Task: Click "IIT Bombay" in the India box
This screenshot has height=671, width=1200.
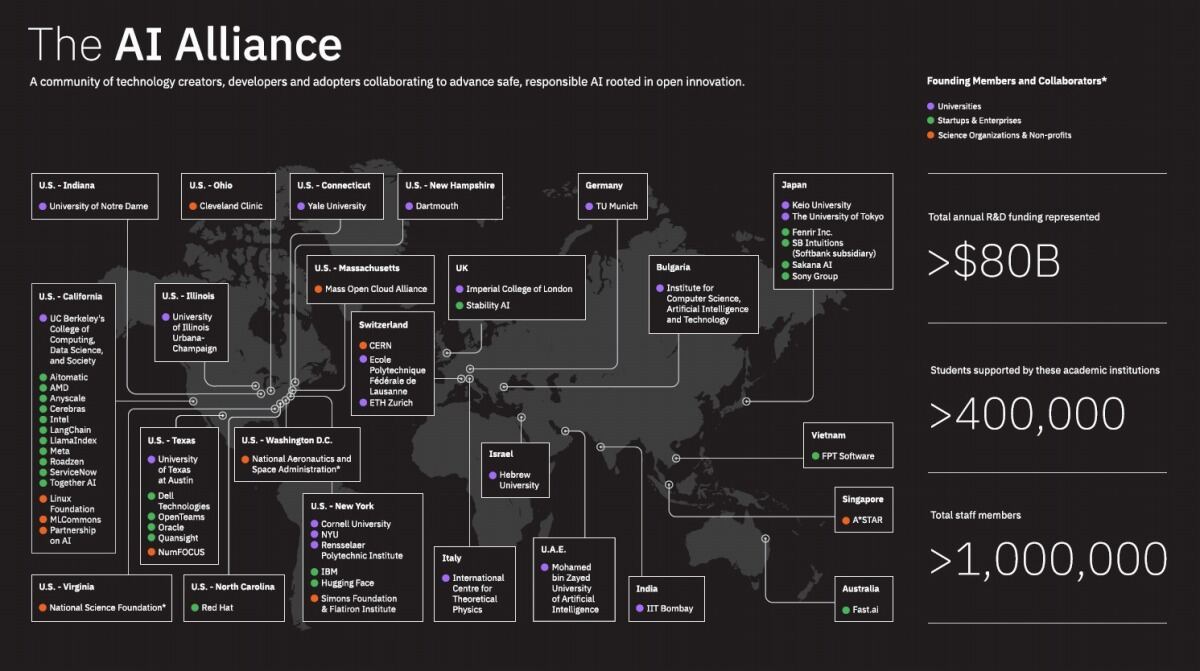Action: (669, 608)
